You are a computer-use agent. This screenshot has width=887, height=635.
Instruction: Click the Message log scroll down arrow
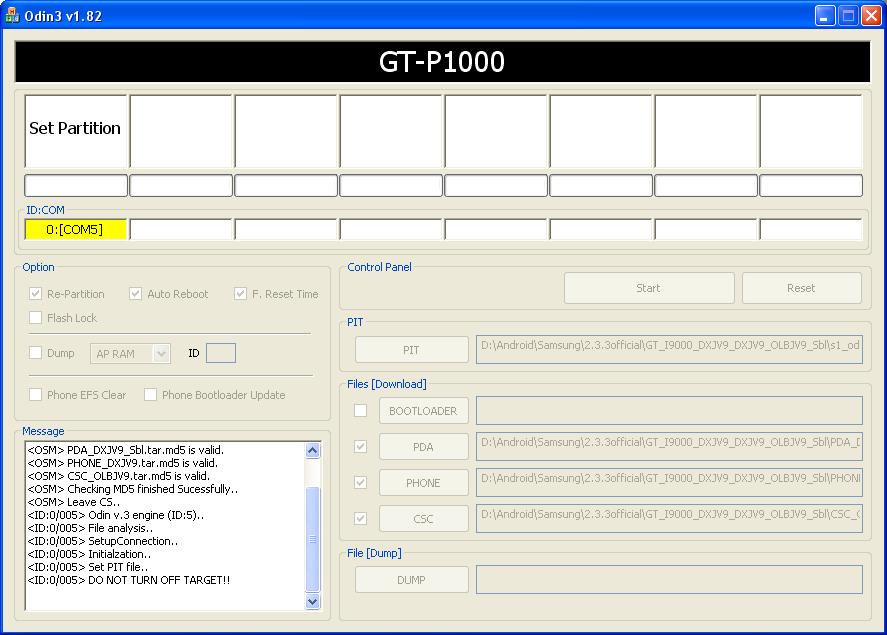pyautogui.click(x=313, y=602)
